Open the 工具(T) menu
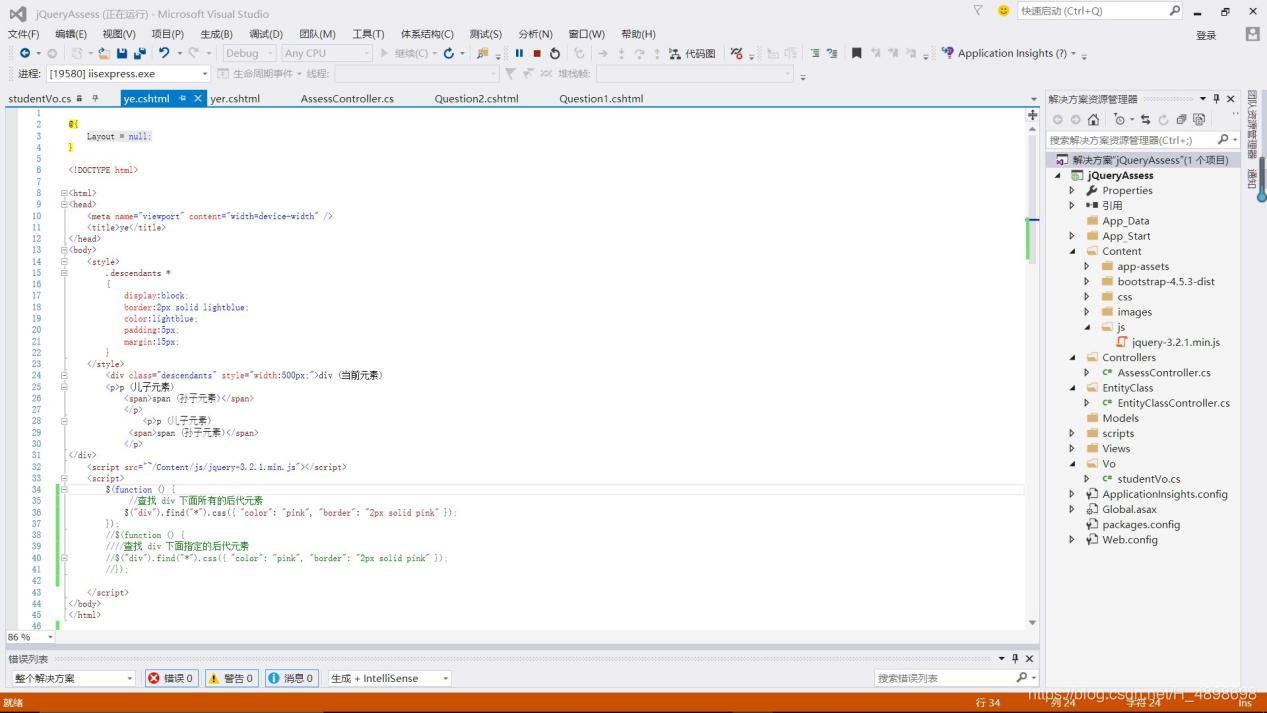 tap(368, 34)
